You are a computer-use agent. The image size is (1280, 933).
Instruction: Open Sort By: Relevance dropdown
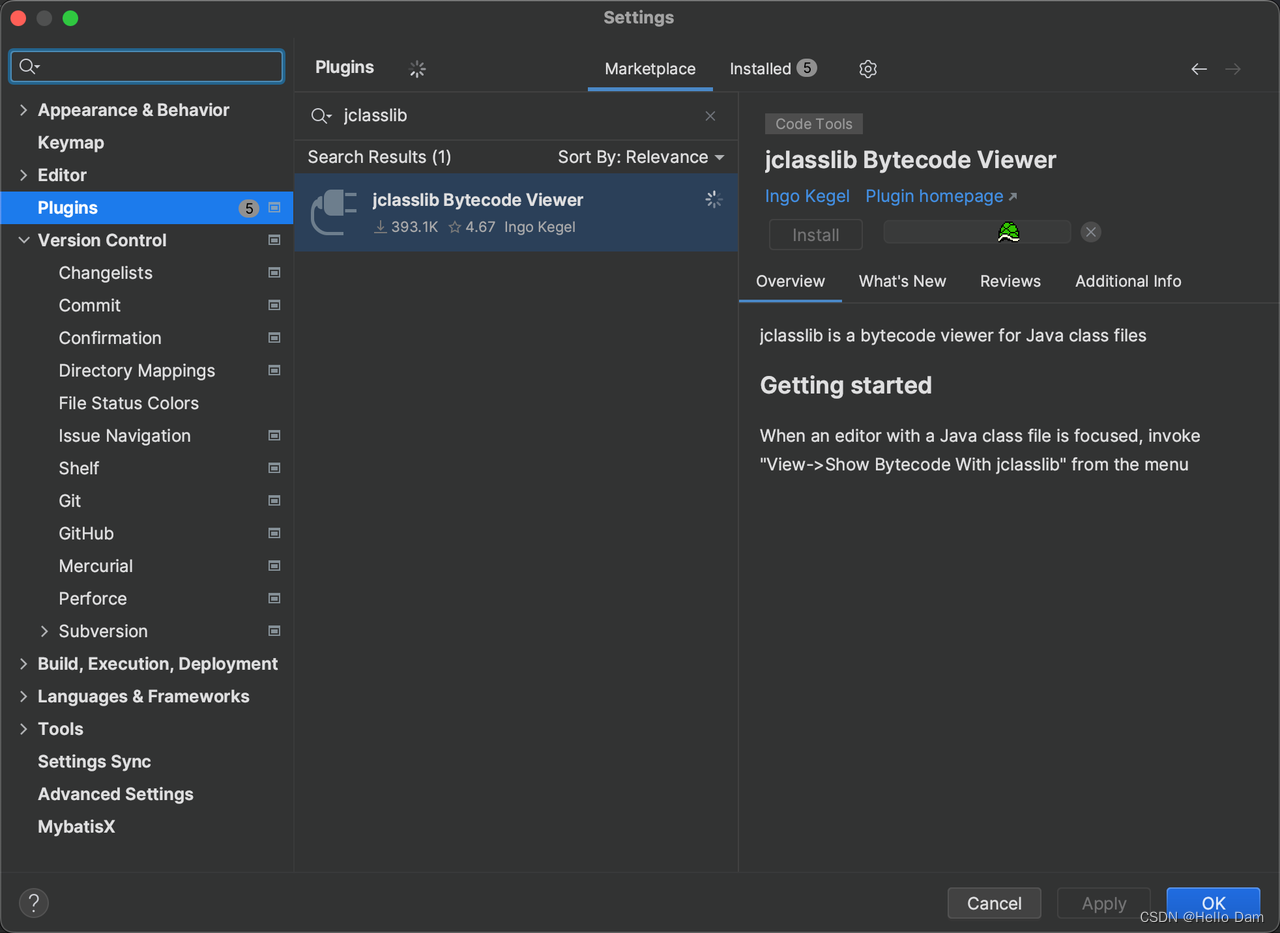click(641, 157)
